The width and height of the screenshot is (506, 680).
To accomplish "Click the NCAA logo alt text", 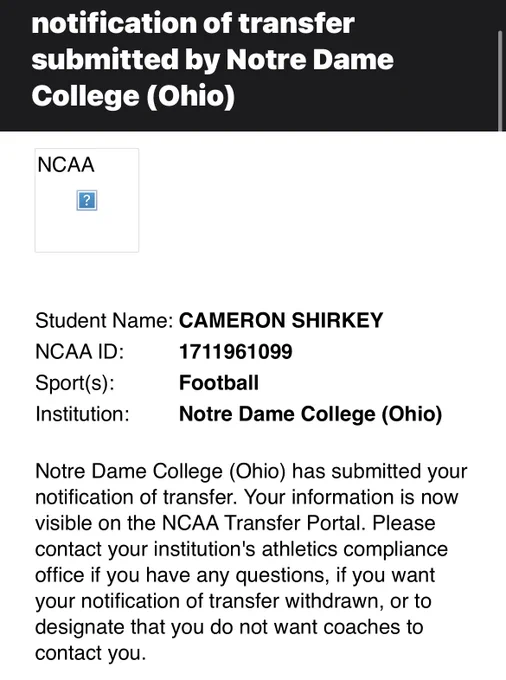I will 66,165.
